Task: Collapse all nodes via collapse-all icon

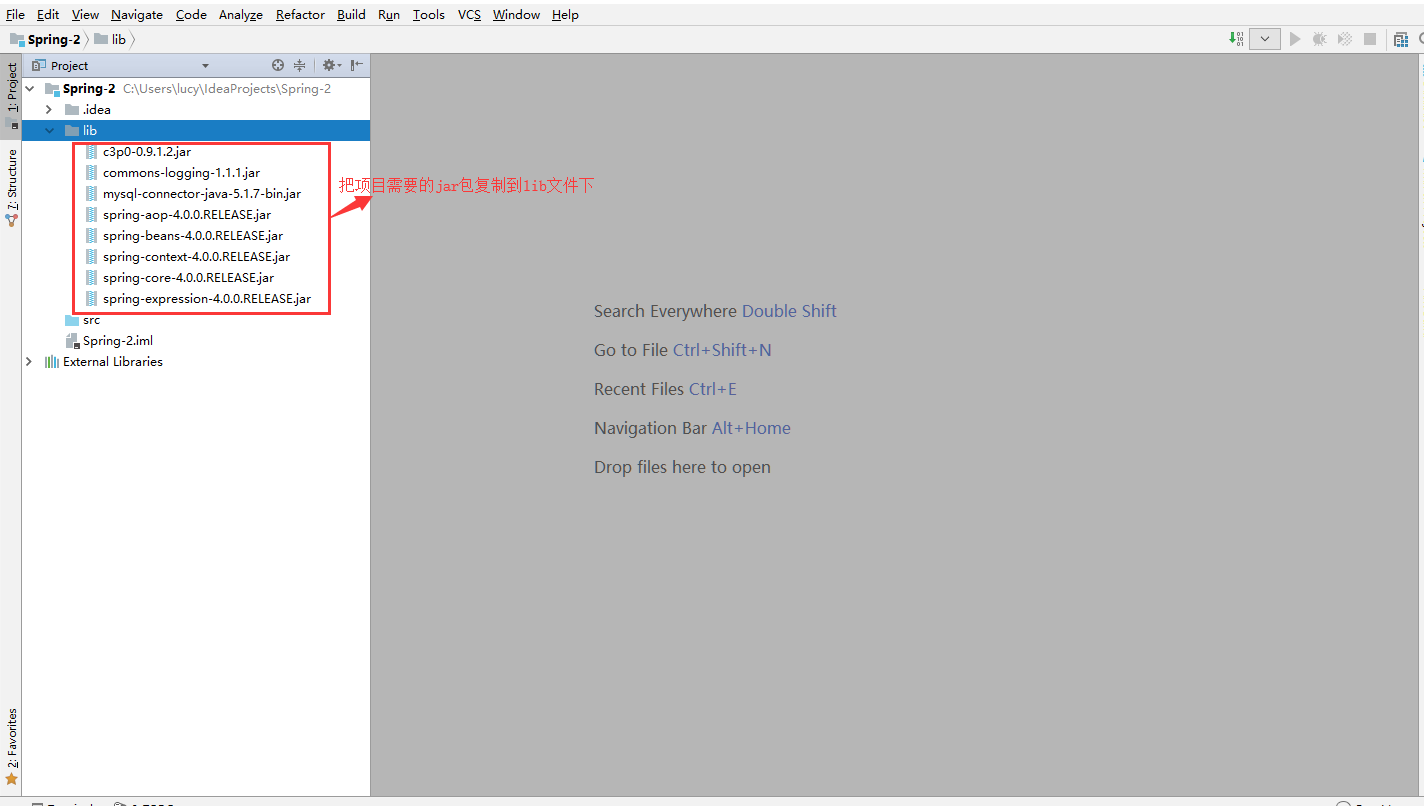Action: click(298, 64)
